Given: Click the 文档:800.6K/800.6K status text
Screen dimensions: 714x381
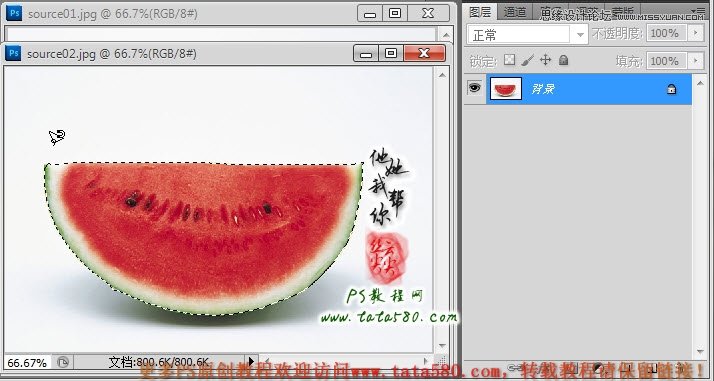Looking at the screenshot, I should coord(158,362).
